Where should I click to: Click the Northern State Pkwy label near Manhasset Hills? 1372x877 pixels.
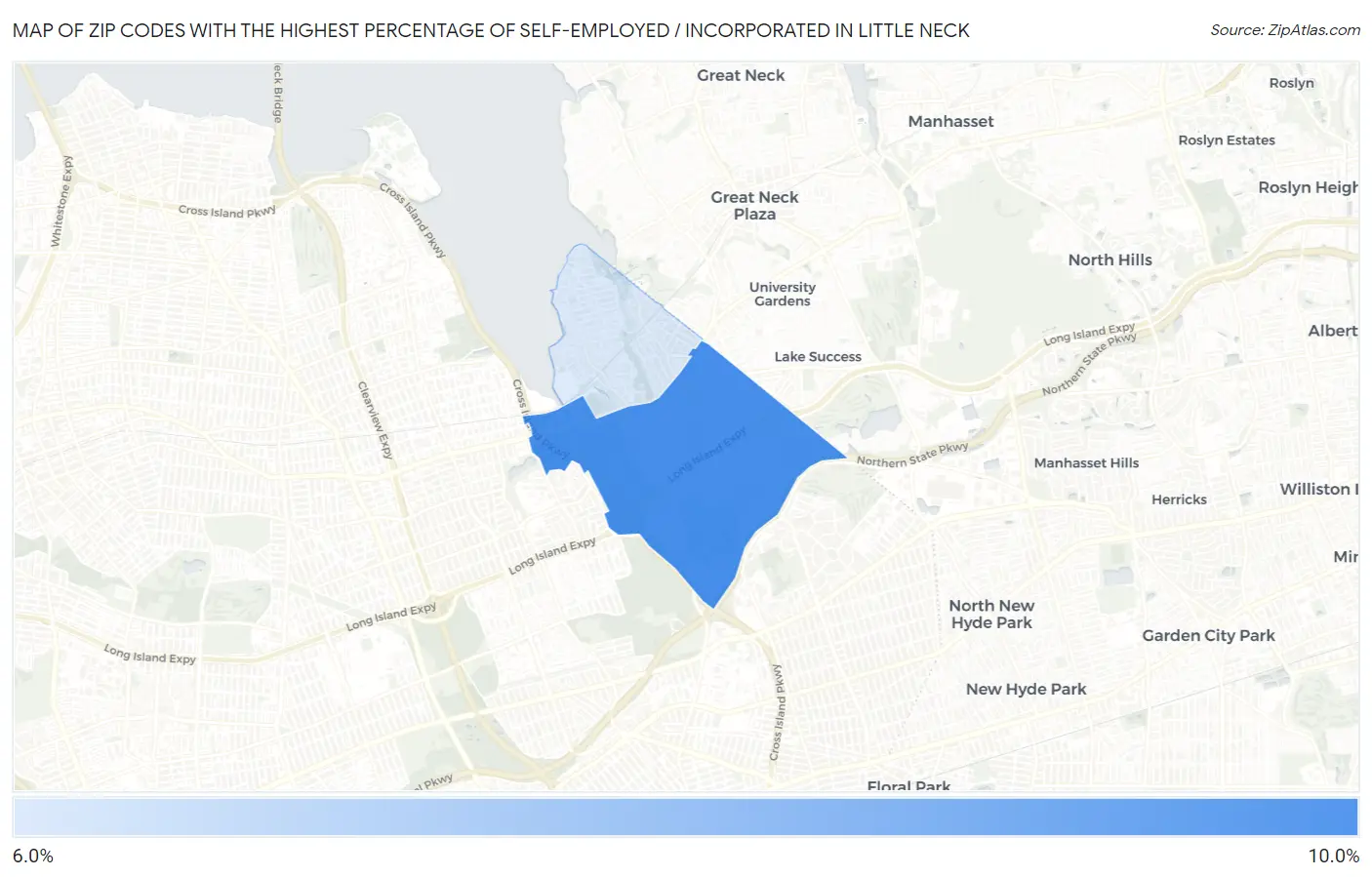click(912, 455)
